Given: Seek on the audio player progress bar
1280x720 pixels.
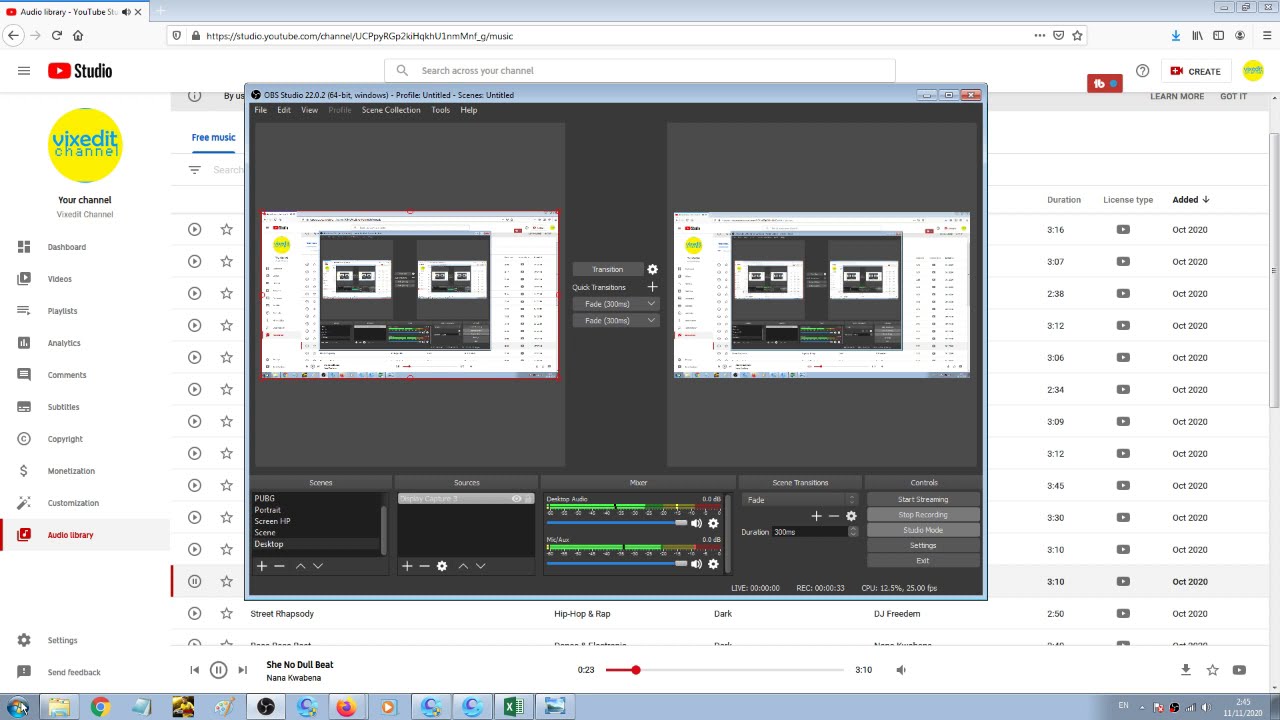Looking at the screenshot, I should [x=724, y=670].
